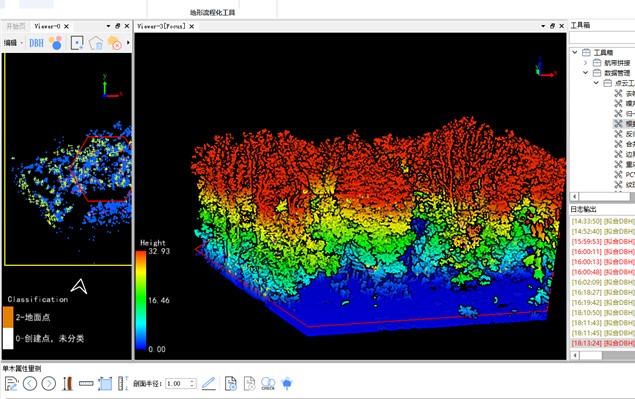Click the DBH fitting tool icon
Viewport: 635px width, 399px height.
(36, 43)
